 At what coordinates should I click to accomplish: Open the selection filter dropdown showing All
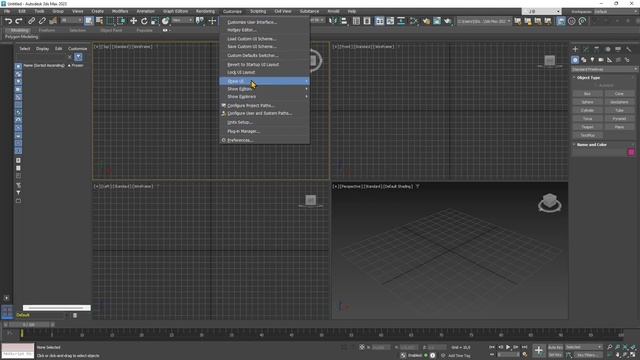[x=71, y=20]
